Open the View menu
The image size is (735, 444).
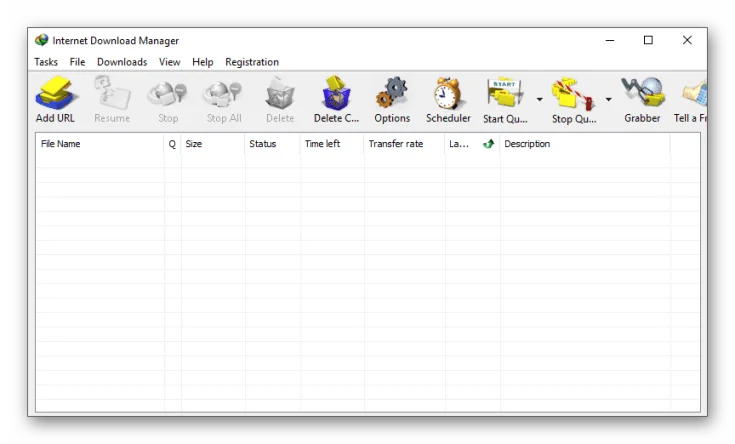point(169,62)
